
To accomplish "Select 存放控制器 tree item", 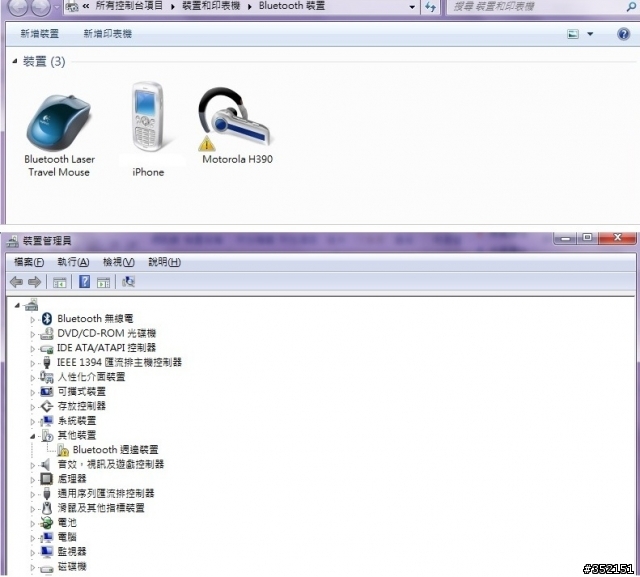I will pyautogui.click(x=82, y=406).
